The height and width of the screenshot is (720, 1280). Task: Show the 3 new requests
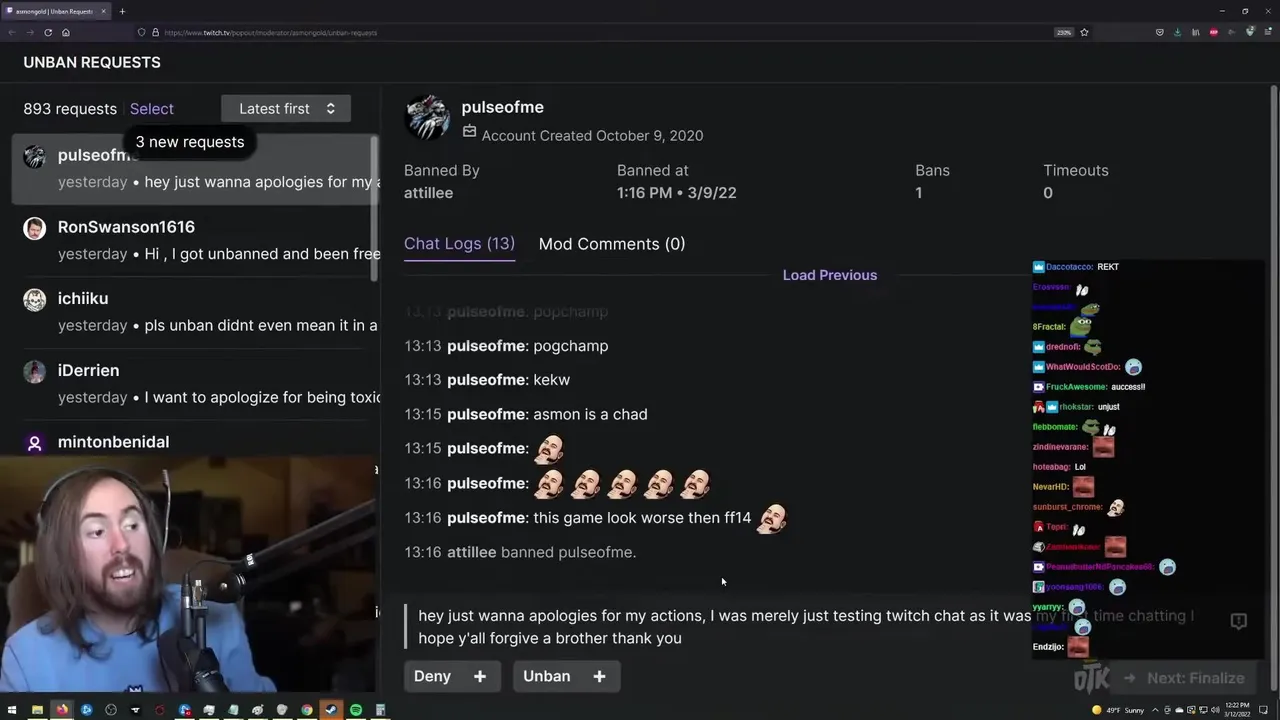pyautogui.click(x=190, y=142)
